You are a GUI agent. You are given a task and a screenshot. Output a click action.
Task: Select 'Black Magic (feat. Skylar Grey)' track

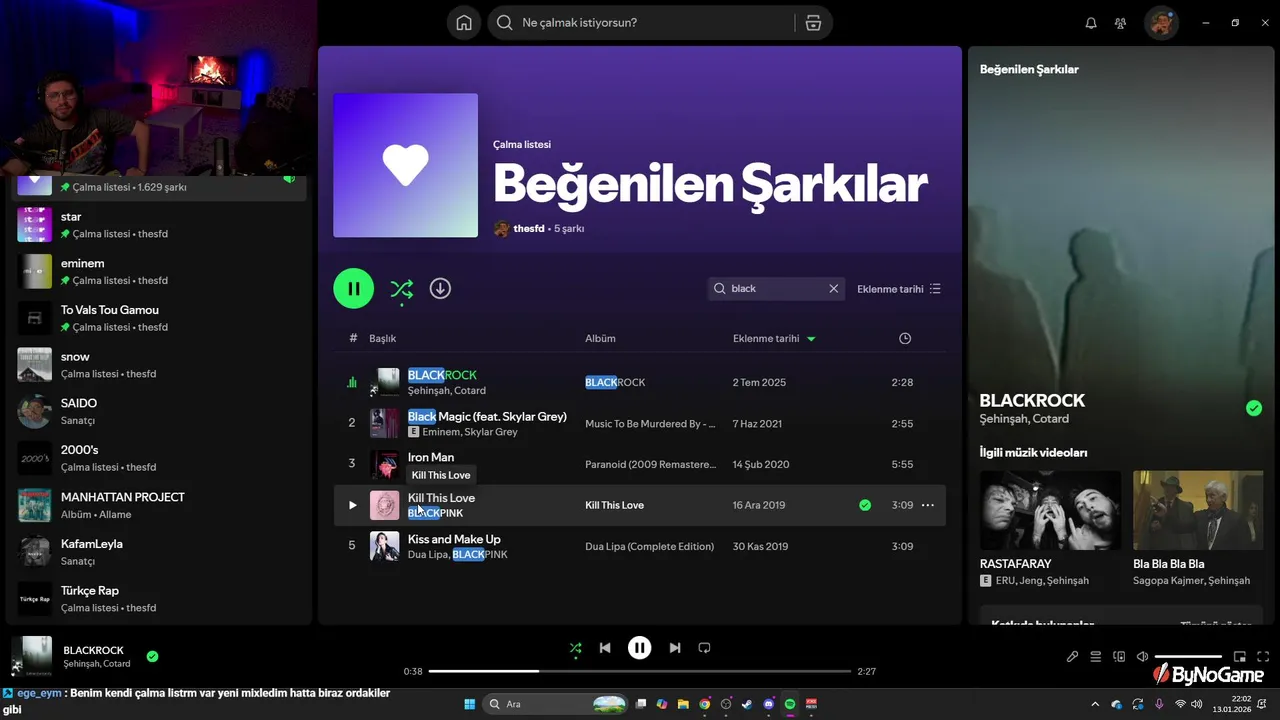coord(487,416)
